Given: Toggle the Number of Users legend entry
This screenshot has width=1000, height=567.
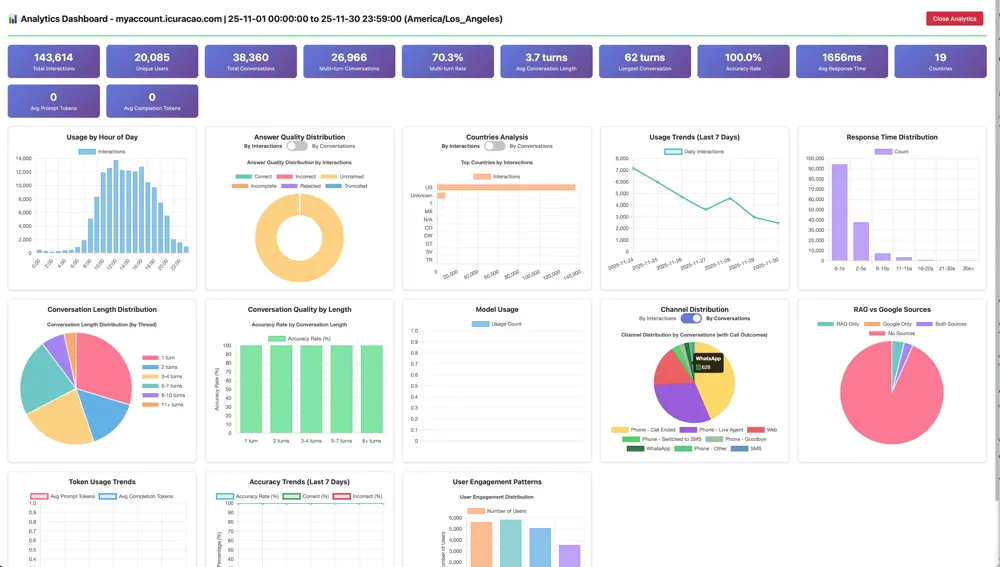Looking at the screenshot, I should pyautogui.click(x=497, y=511).
